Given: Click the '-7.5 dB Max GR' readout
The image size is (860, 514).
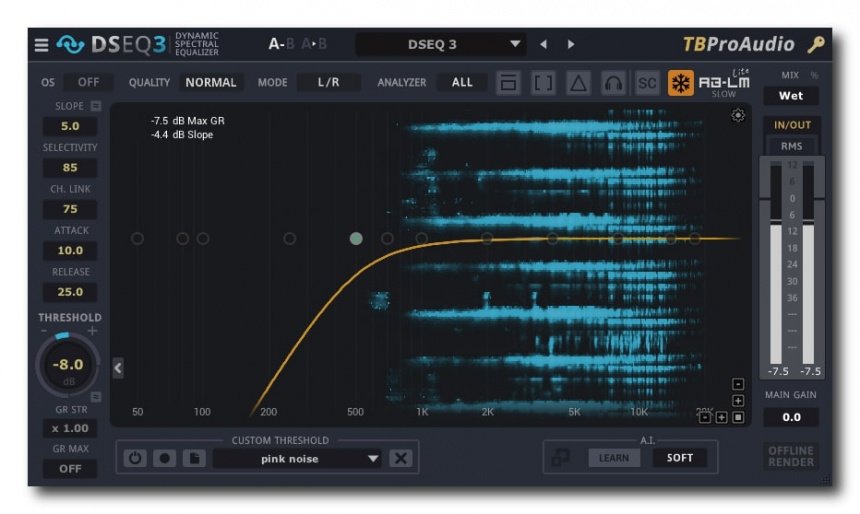Looking at the screenshot, I should tap(188, 121).
